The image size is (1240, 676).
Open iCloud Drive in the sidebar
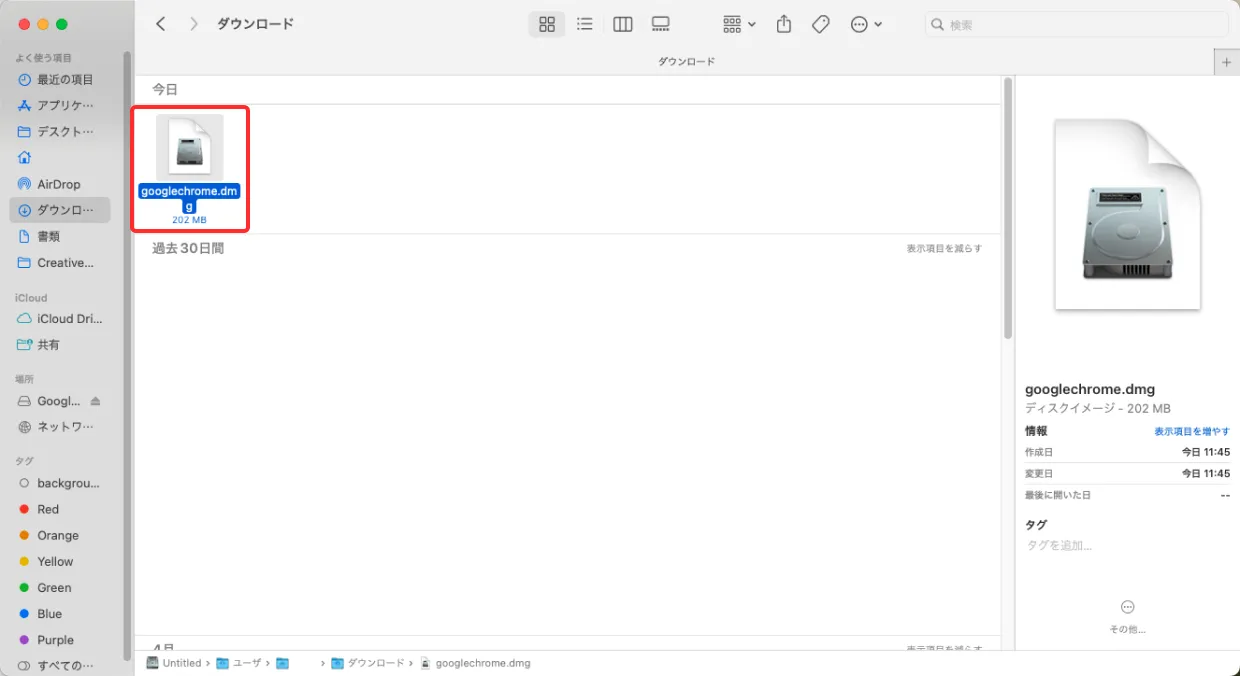(59, 319)
